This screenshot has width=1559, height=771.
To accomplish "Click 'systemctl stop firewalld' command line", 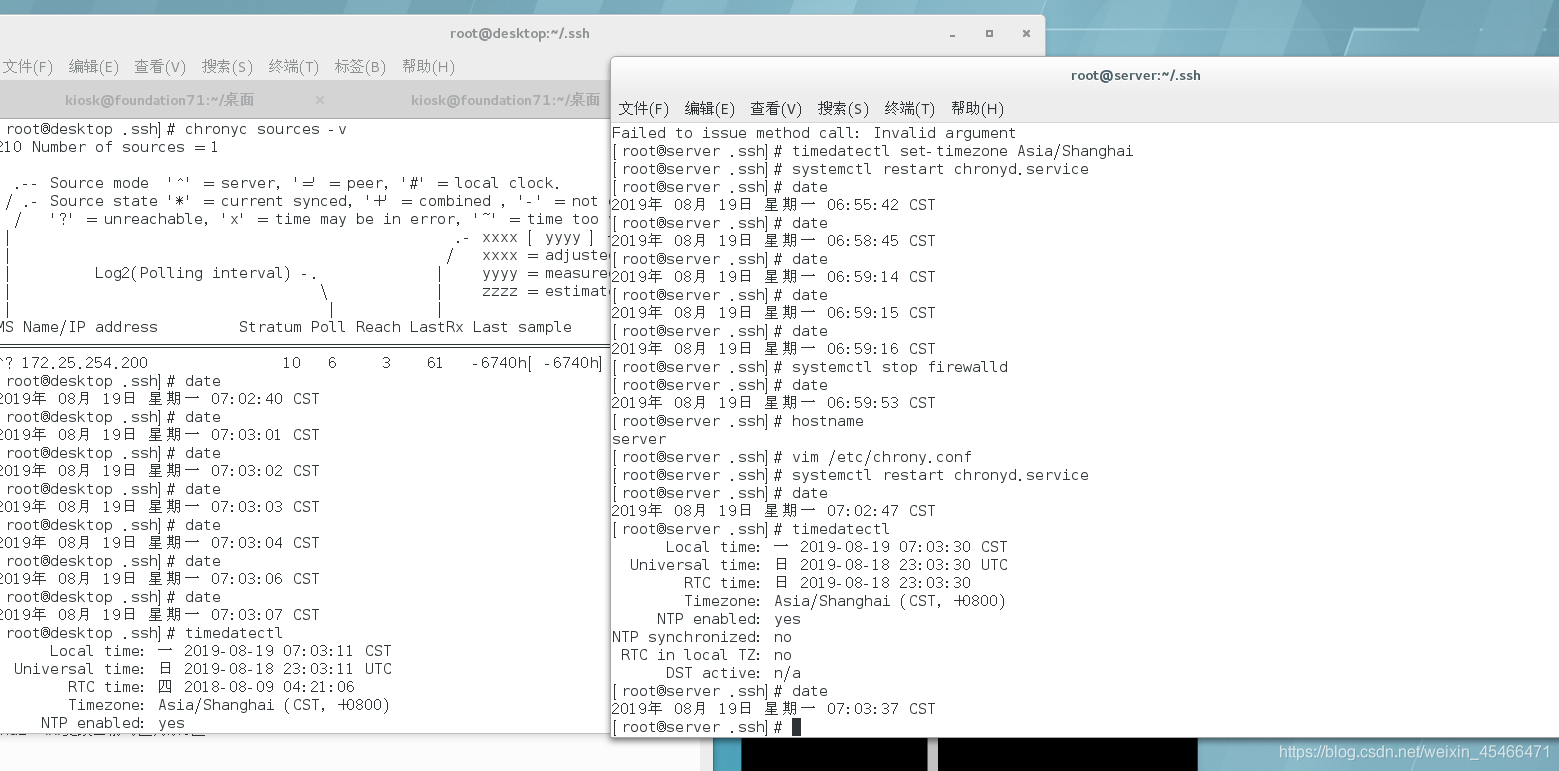I will click(810, 367).
